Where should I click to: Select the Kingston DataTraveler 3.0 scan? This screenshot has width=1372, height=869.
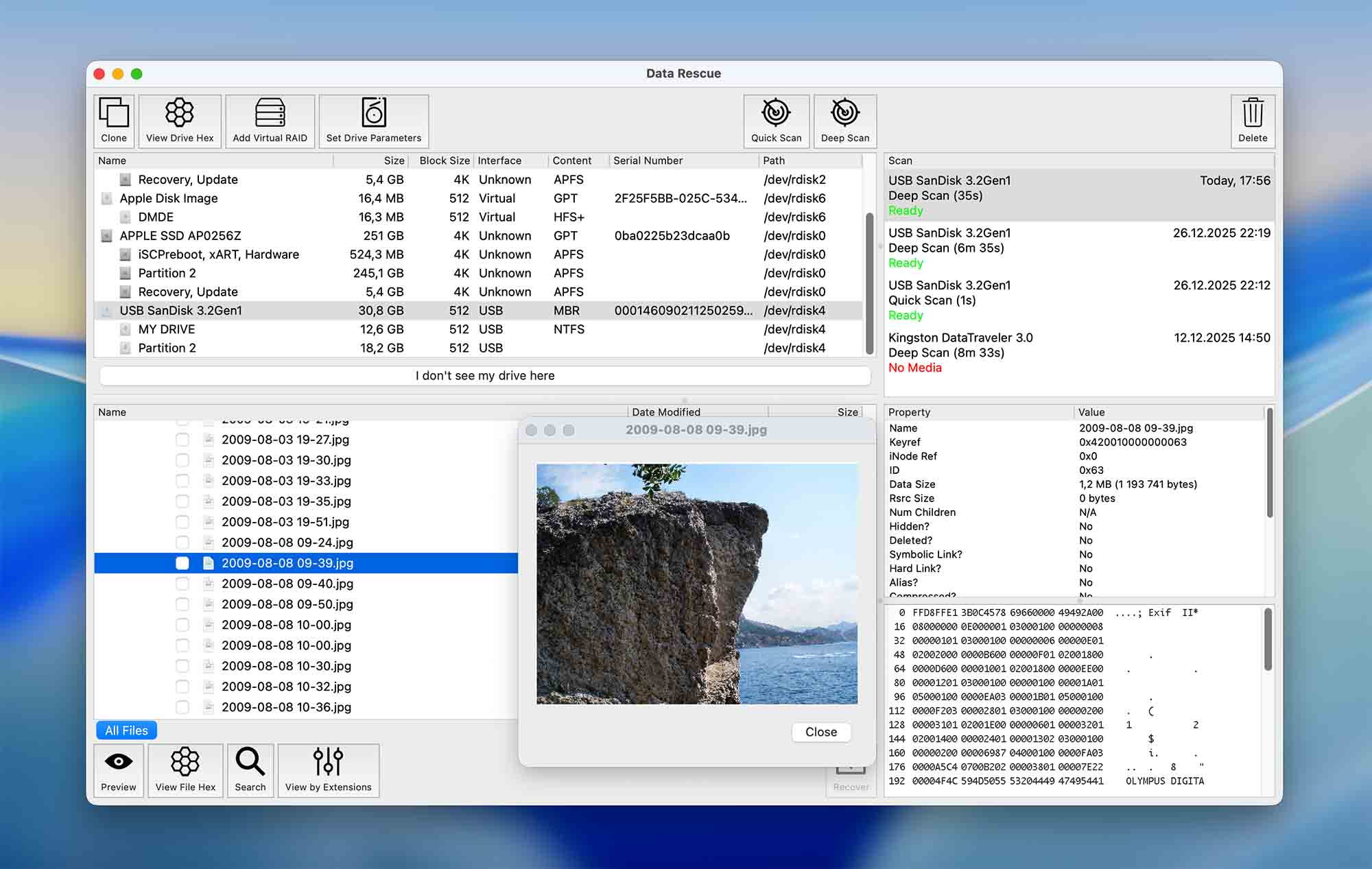point(1079,353)
